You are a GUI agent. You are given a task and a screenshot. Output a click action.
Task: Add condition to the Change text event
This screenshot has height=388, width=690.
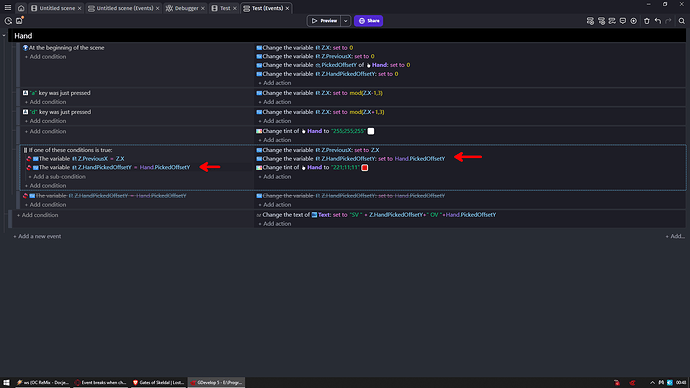tap(37, 215)
